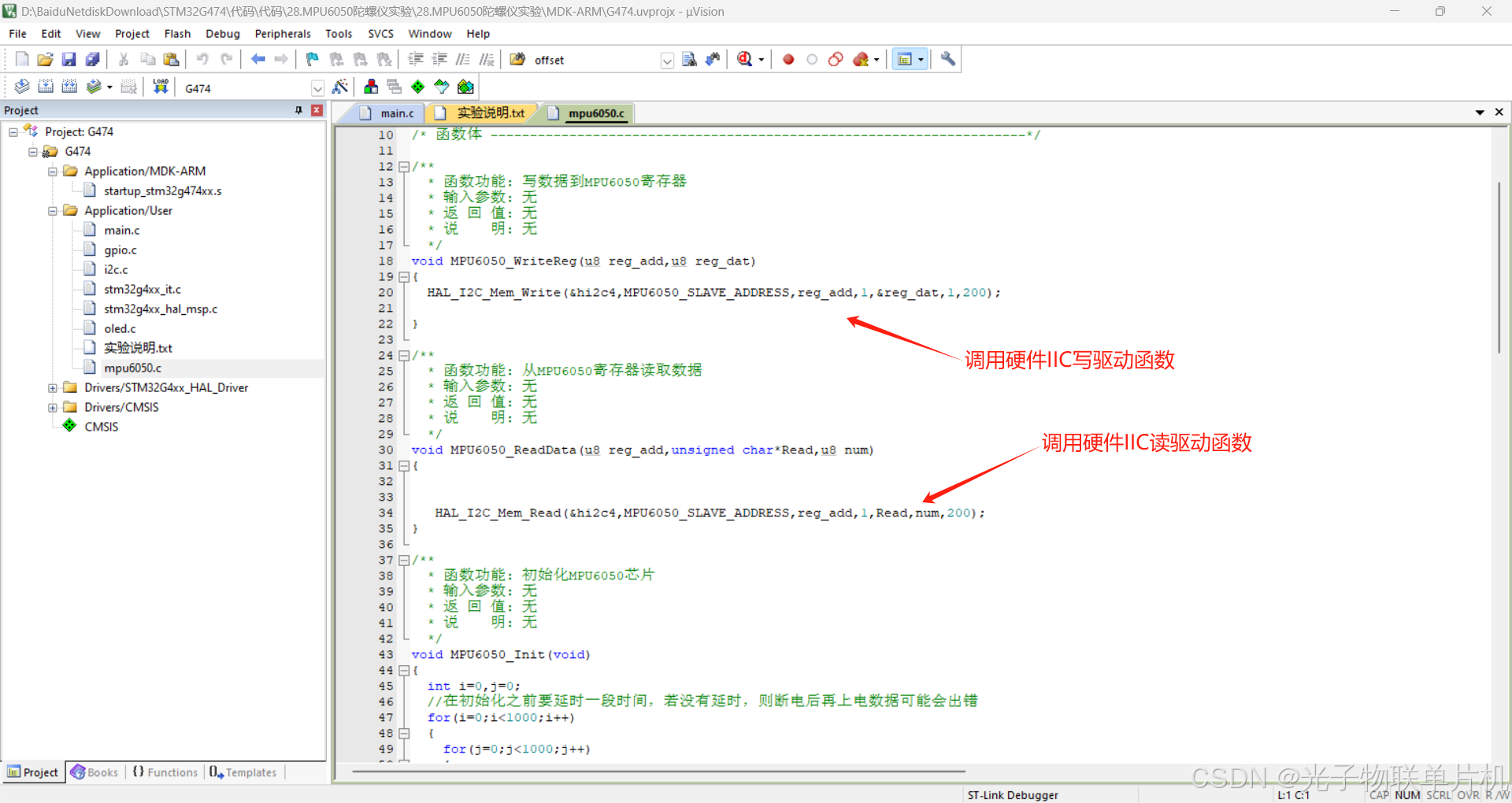Start the debug session with the red d magnifier

tap(745, 59)
